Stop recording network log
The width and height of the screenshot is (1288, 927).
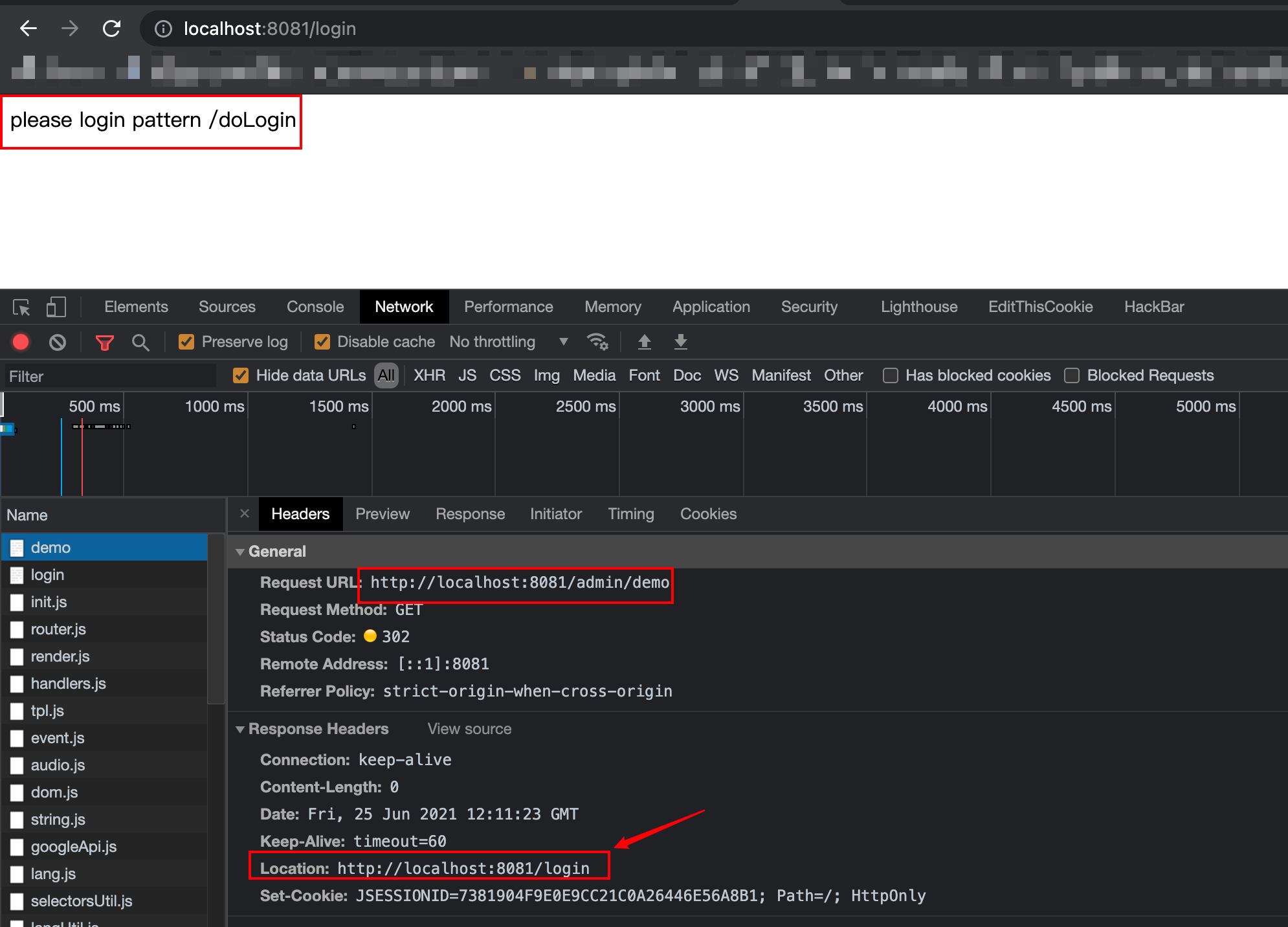21,342
